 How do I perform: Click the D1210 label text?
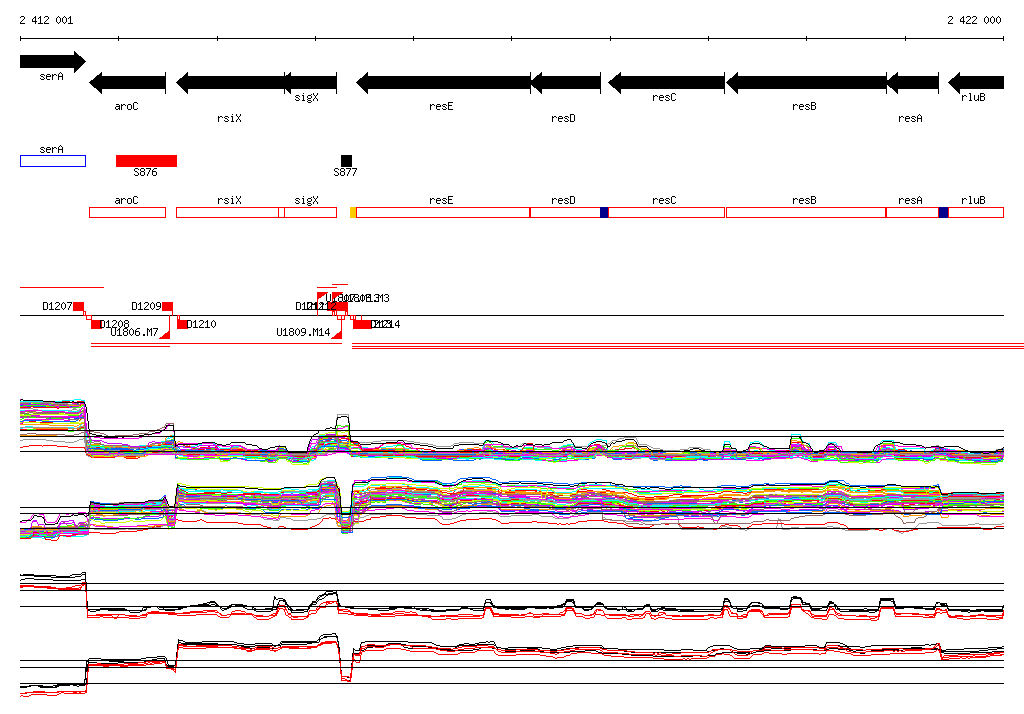(202, 324)
